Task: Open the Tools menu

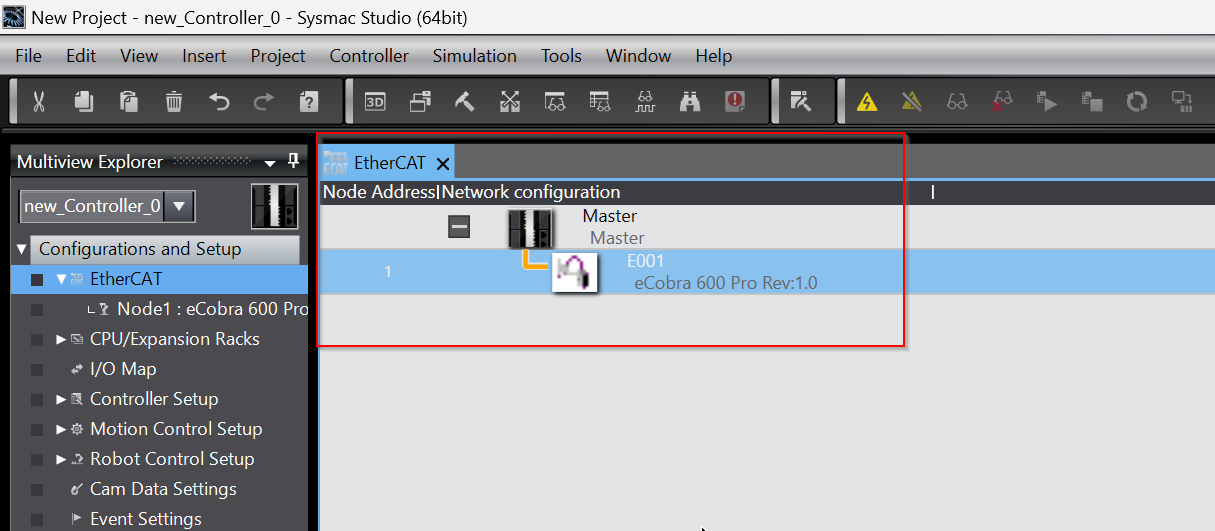Action: 562,56
